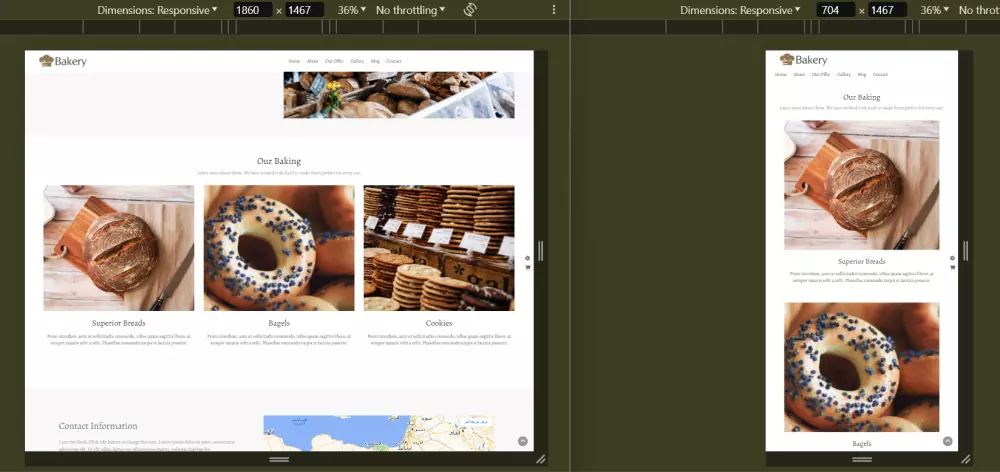Open the Contact nav link in the wide preview
Image resolution: width=1000 pixels, height=472 pixels.
394,61
